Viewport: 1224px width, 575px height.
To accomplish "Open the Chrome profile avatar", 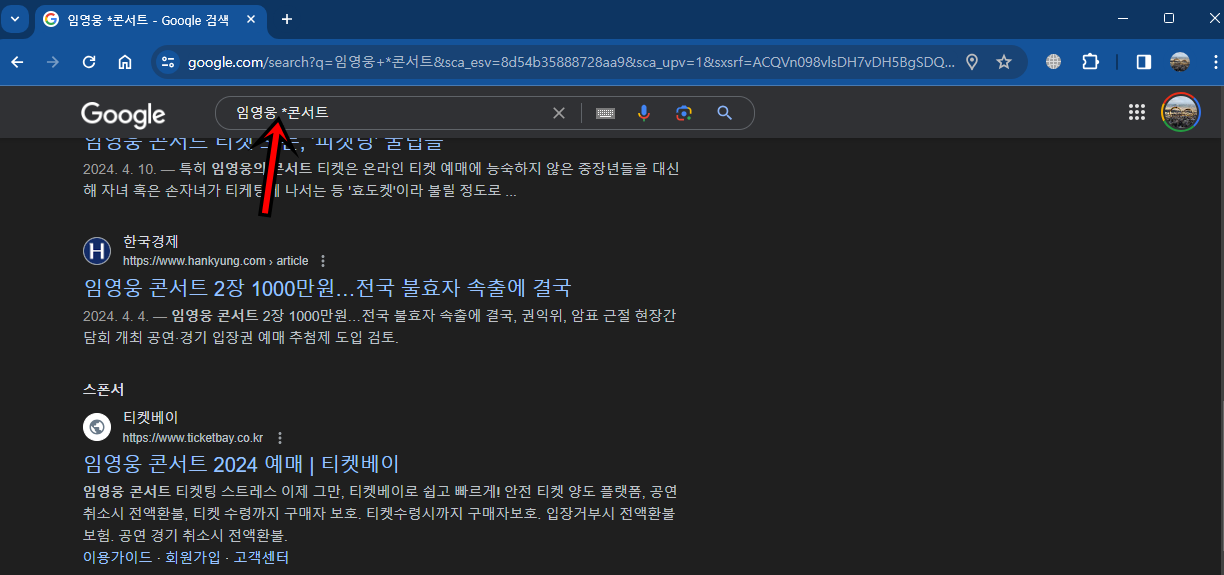I will (x=1180, y=62).
